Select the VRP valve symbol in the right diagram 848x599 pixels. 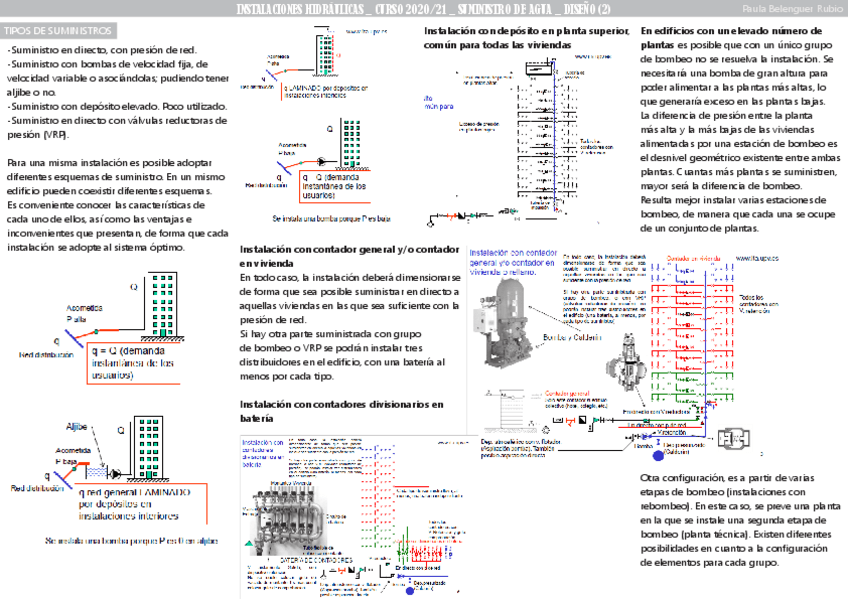coord(629,359)
